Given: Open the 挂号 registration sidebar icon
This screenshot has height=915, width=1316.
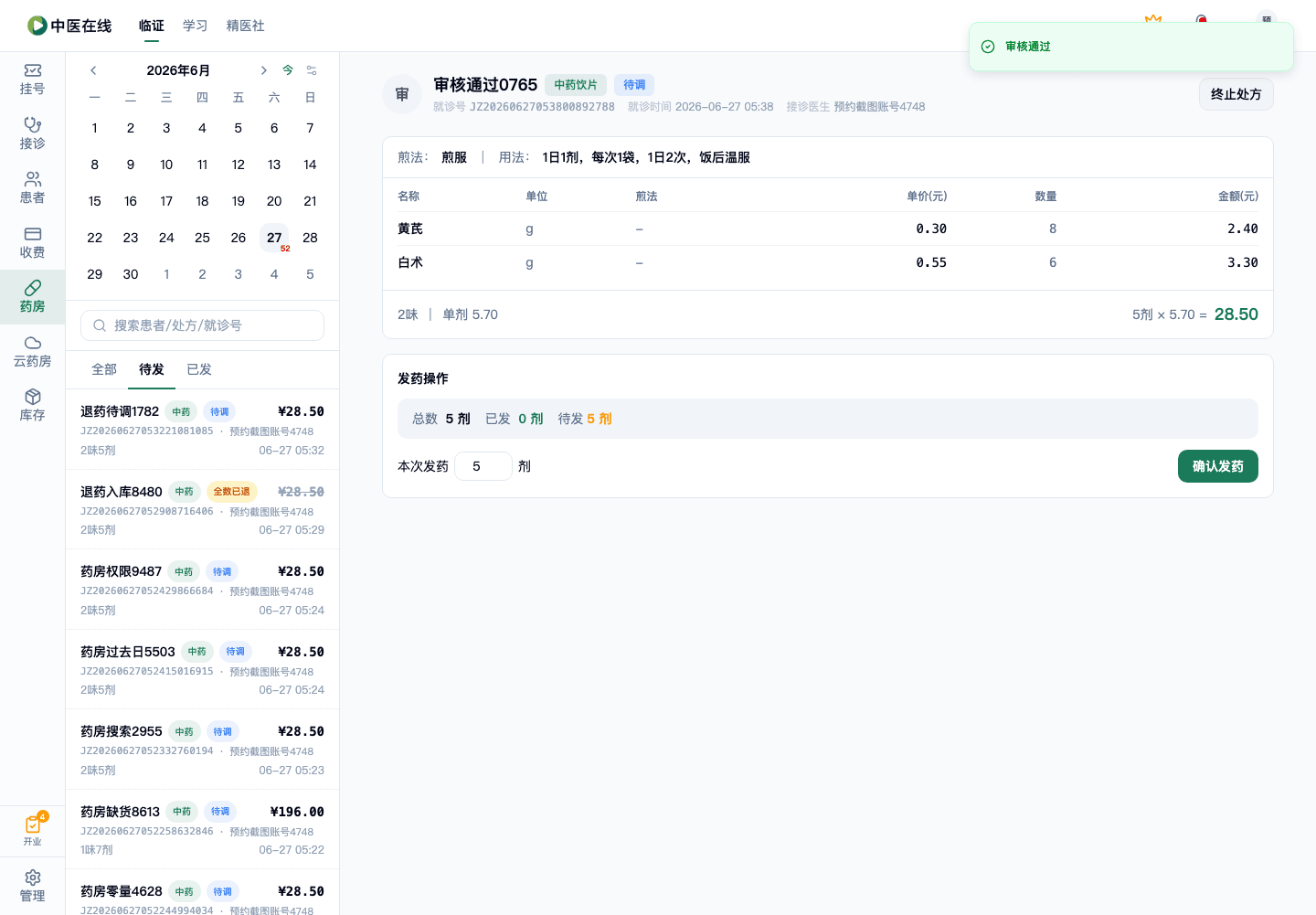Looking at the screenshot, I should 32,80.
